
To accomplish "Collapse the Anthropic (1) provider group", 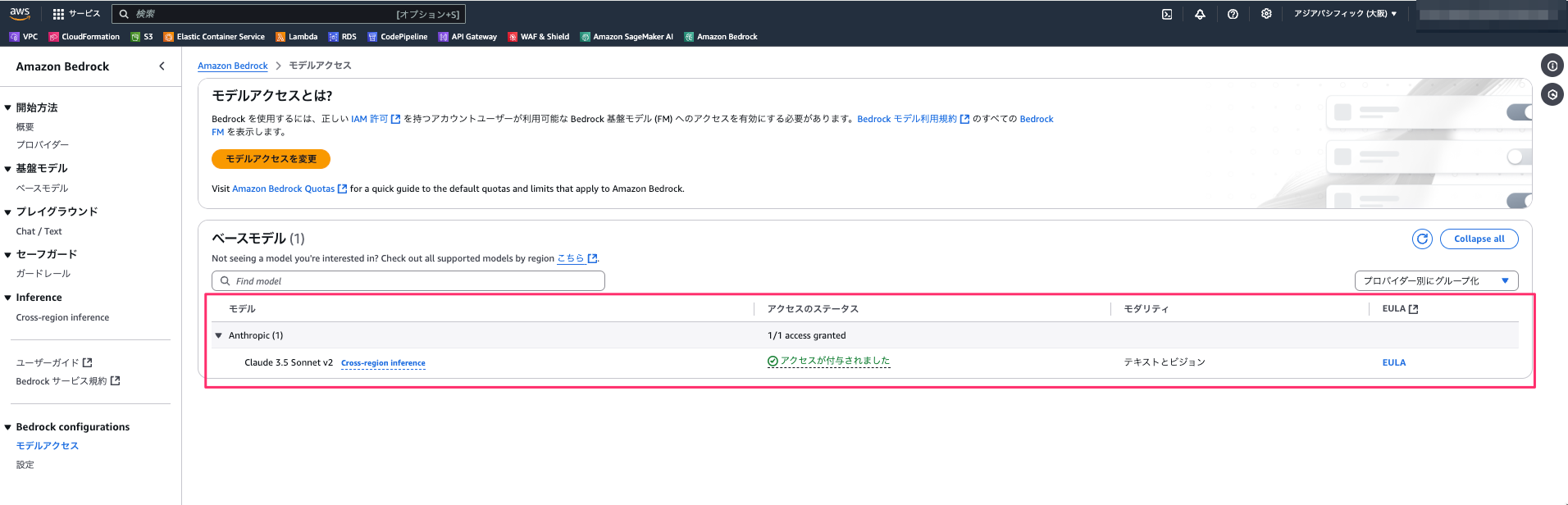I will [x=219, y=335].
